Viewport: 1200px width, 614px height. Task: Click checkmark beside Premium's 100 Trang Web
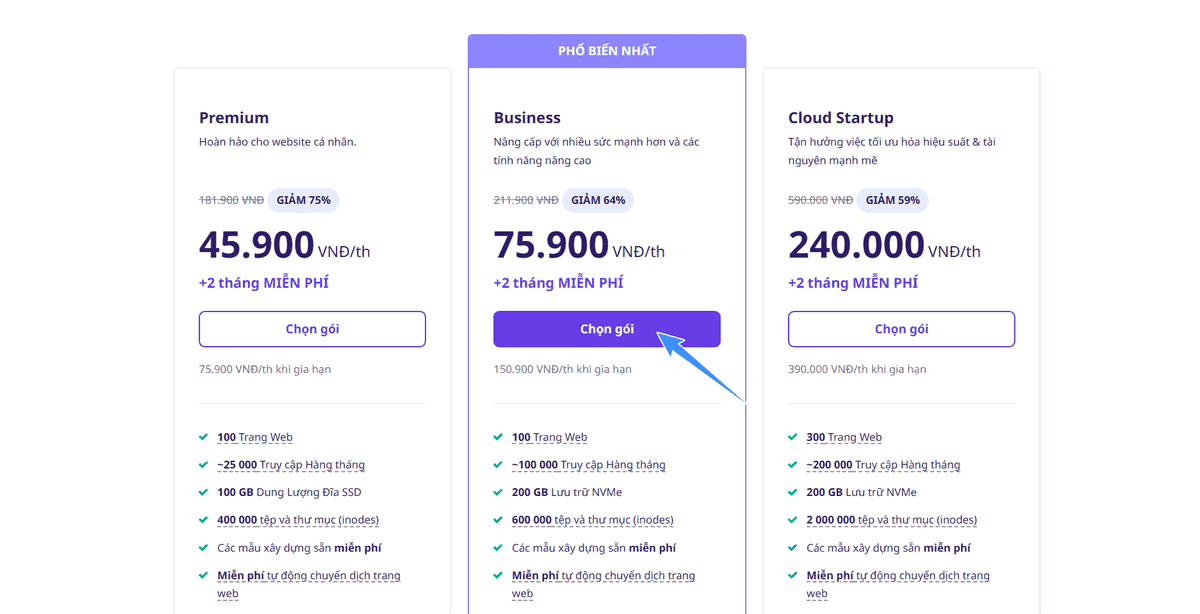tap(204, 437)
